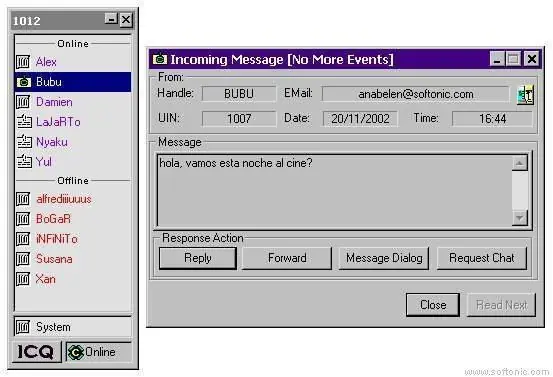Click the Incoming Message title bar icon

tap(160, 59)
